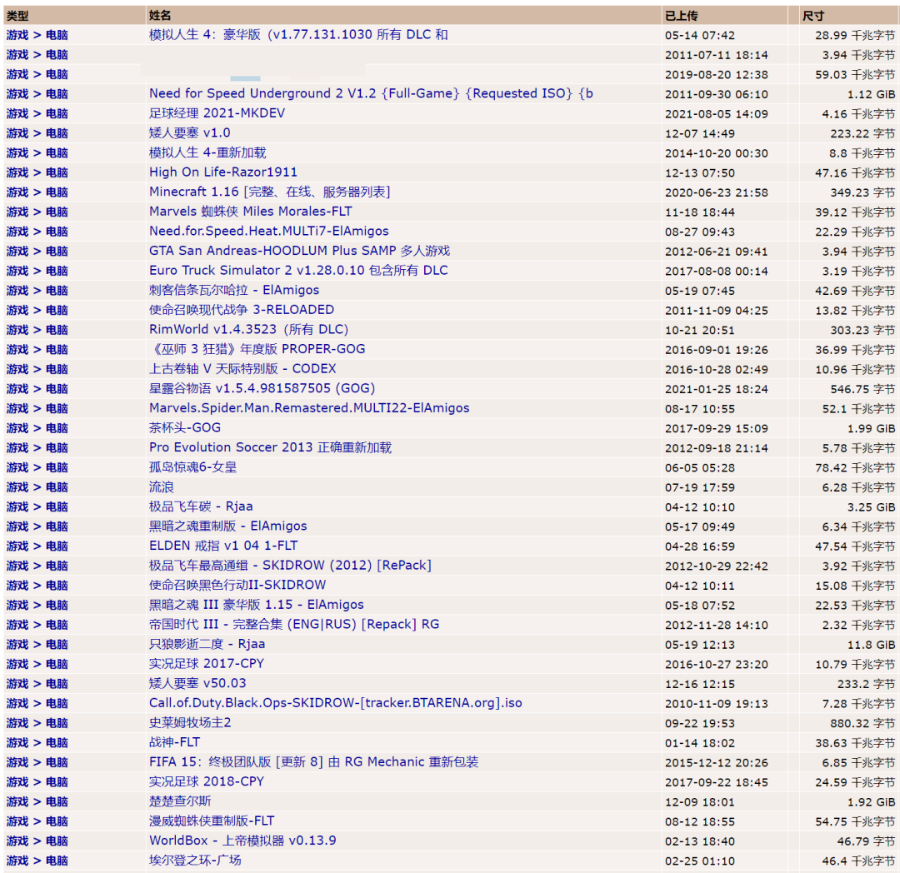Open Need.for.Speed.Heat.MULTi7-ElAmigos link
Viewport: 900px width, 873px height.
(269, 231)
